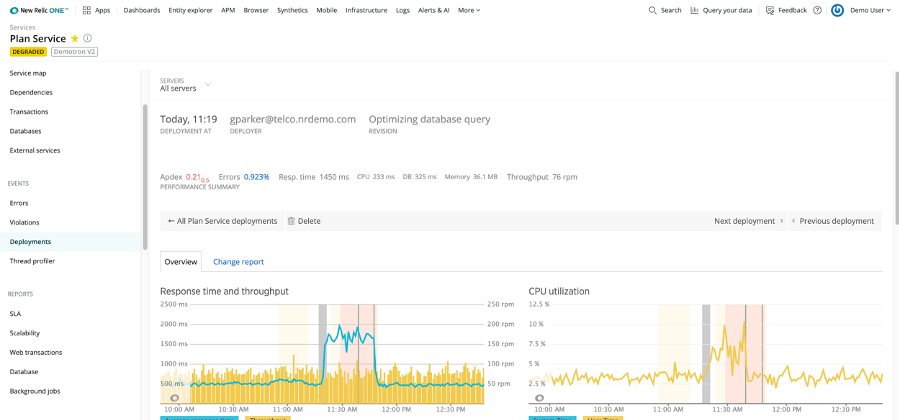Go to Next deployment

pos(749,221)
